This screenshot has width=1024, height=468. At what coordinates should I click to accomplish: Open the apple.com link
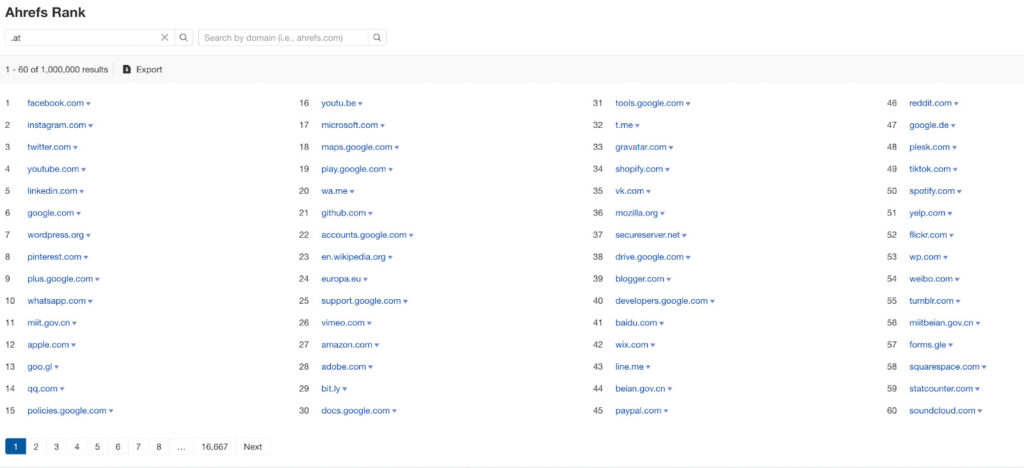pos(48,345)
